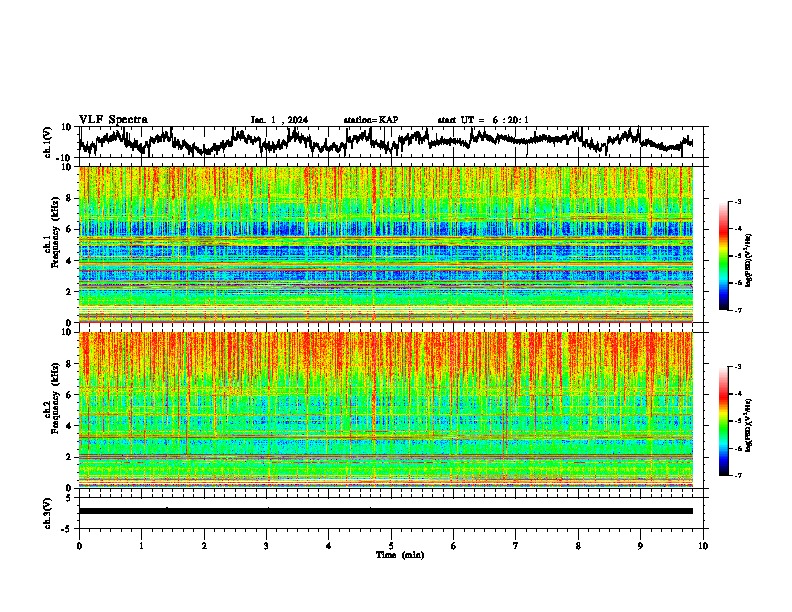
Task: Click the ch.1 color scale bar
Action: (x=723, y=256)
